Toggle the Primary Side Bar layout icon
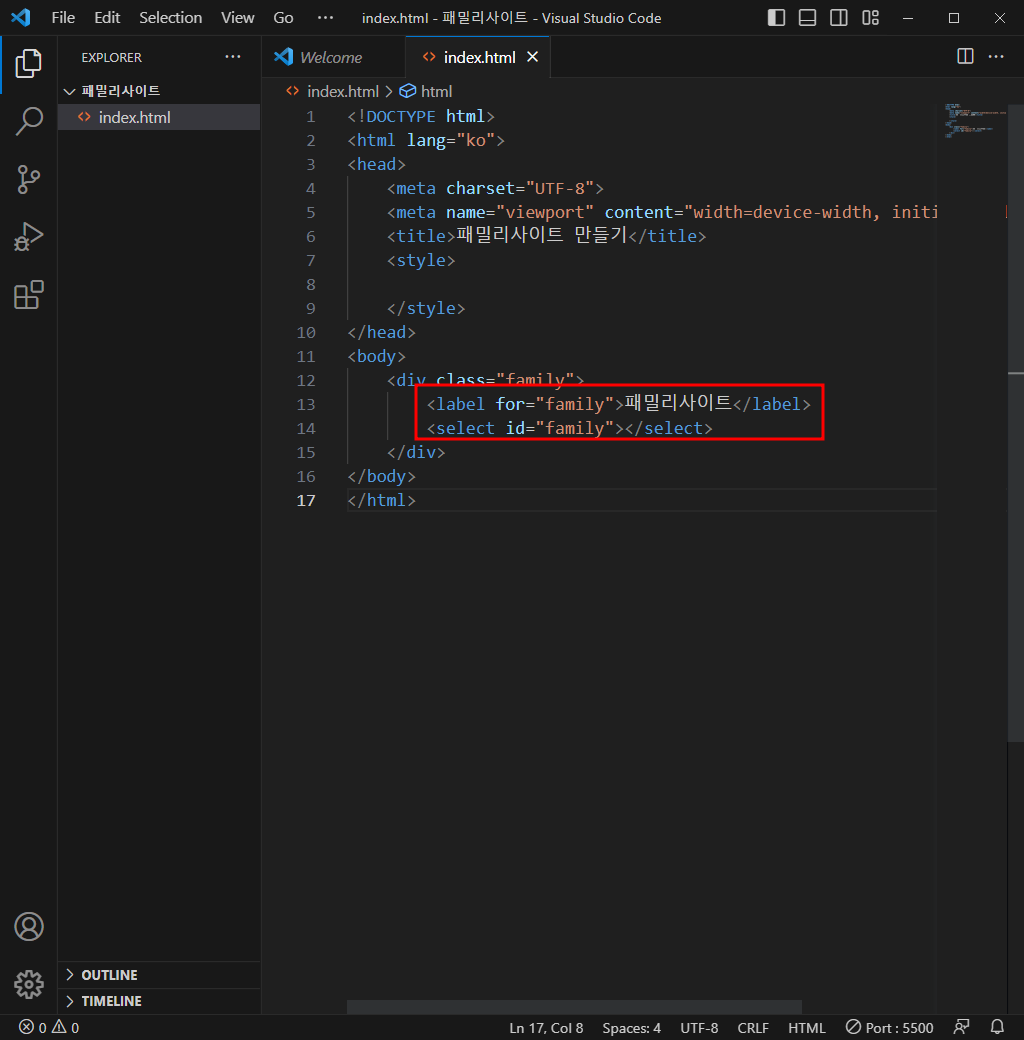The width and height of the screenshot is (1024, 1040). point(776,18)
